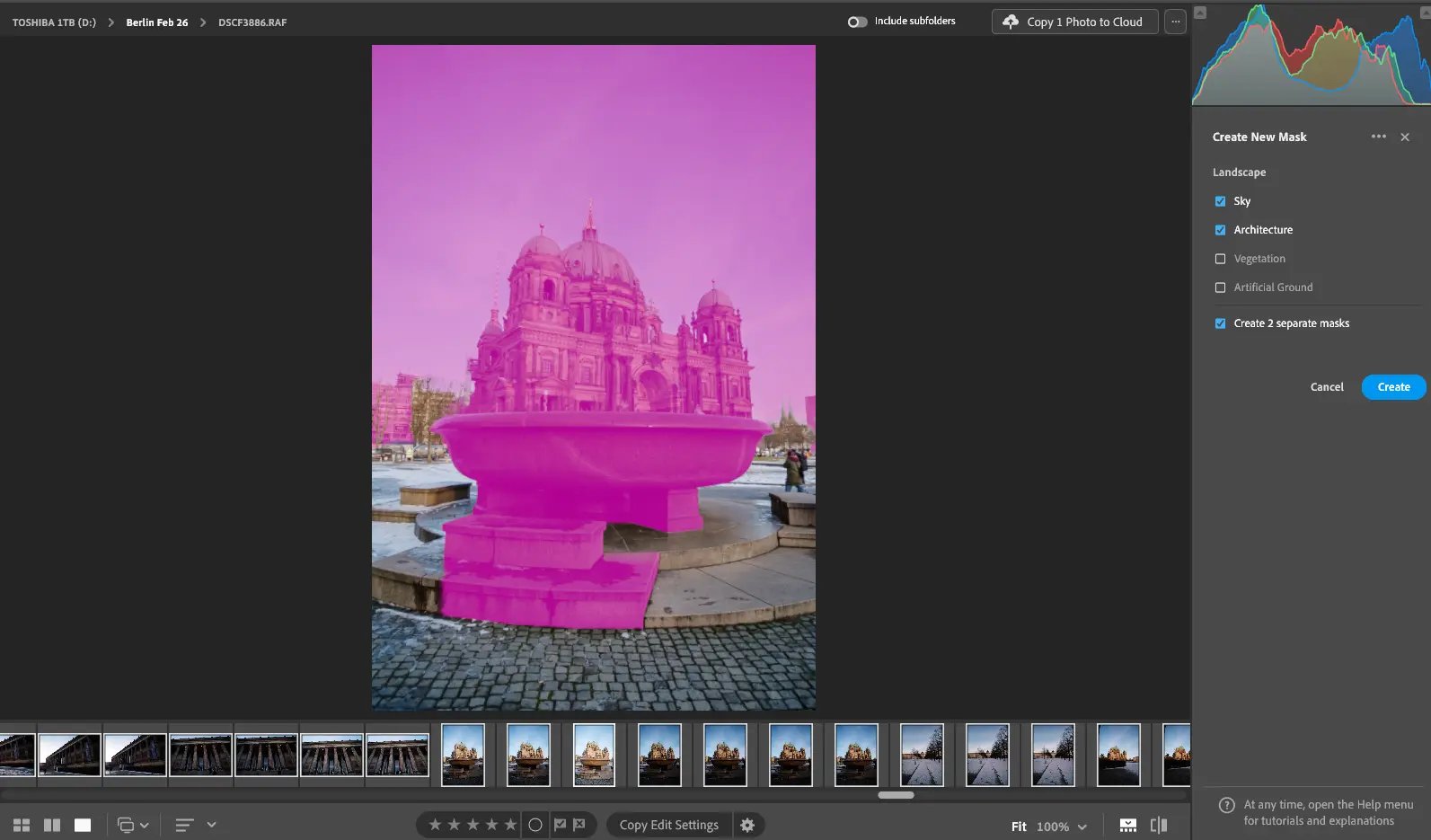Close the Create New Mask panel

(1405, 137)
